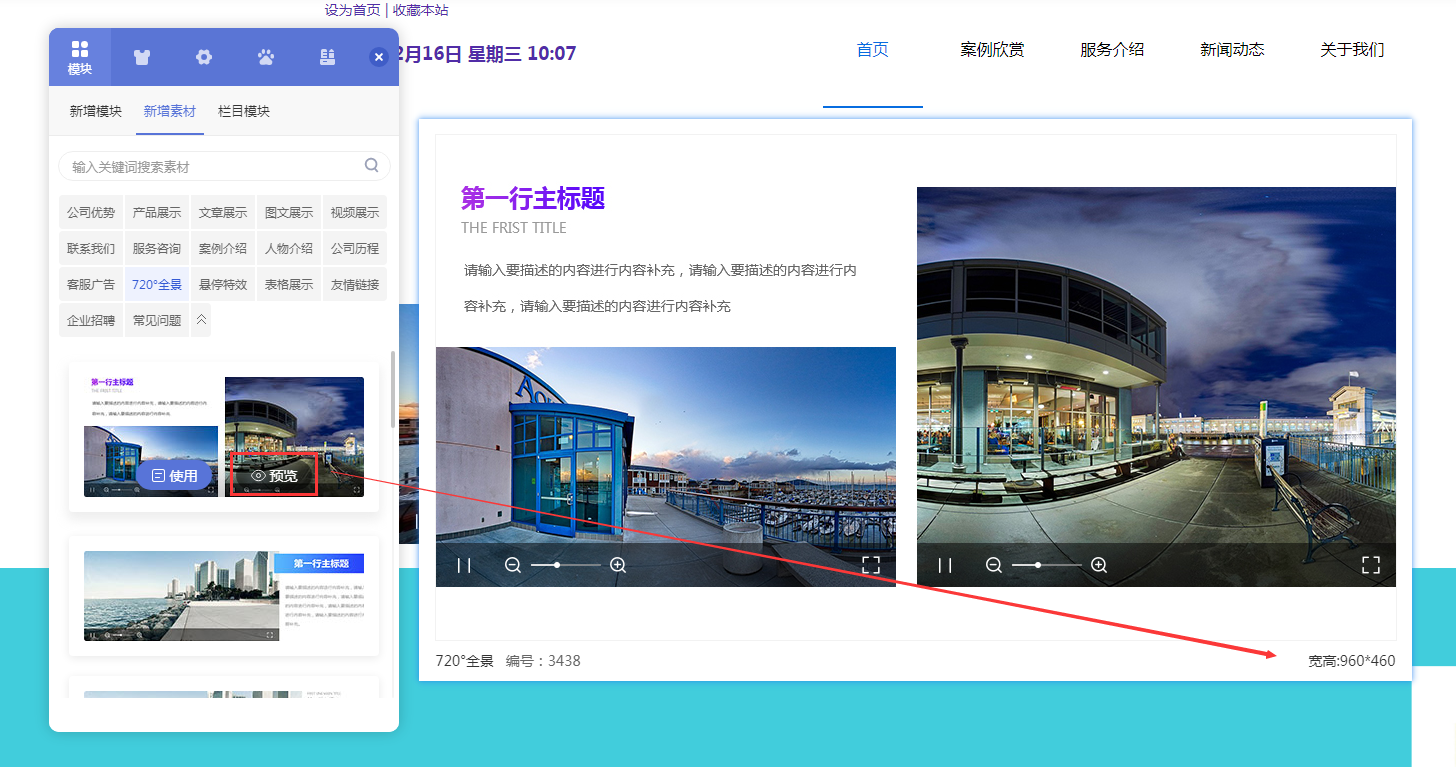Switch to the 新增模块 tab
Image resolution: width=1456 pixels, height=767 pixels.
[96, 111]
